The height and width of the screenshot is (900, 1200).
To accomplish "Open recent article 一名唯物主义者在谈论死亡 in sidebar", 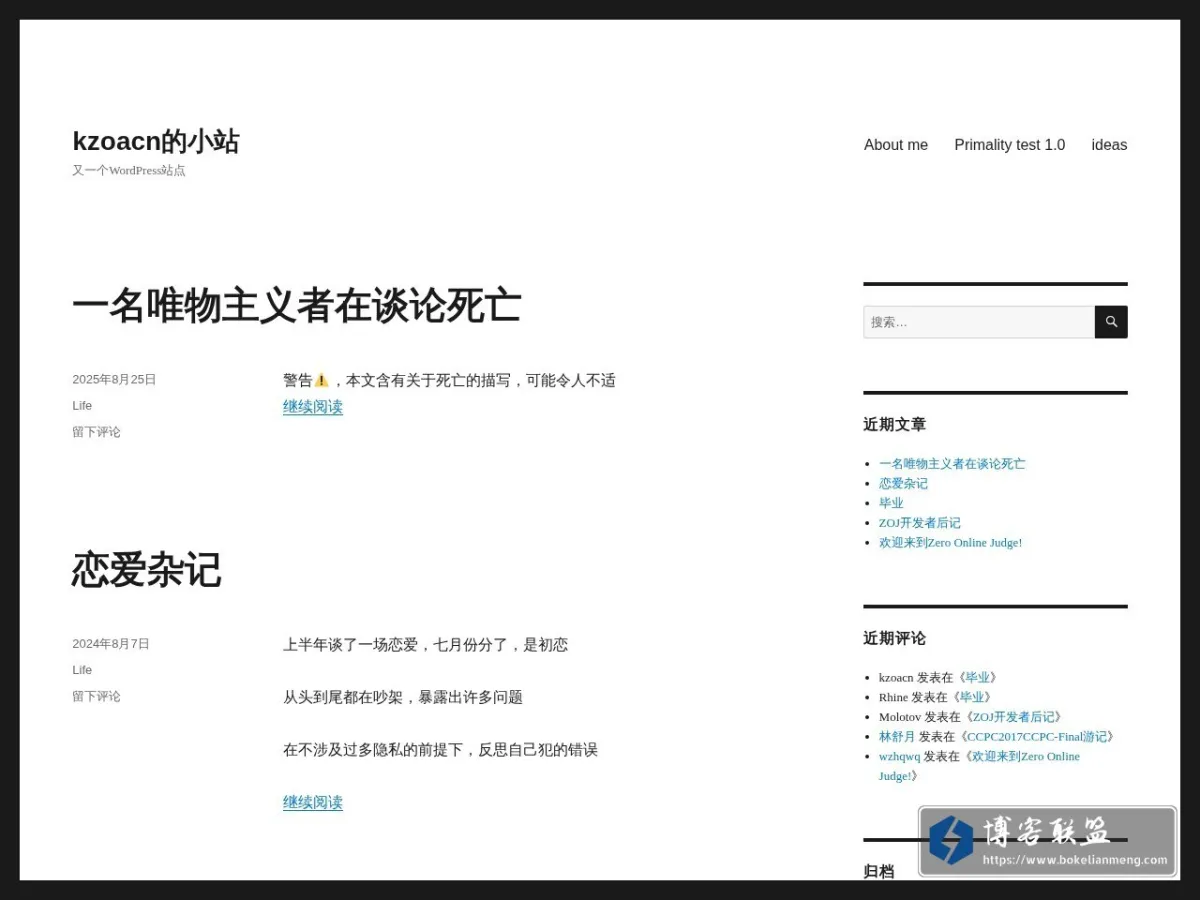I will (x=952, y=463).
